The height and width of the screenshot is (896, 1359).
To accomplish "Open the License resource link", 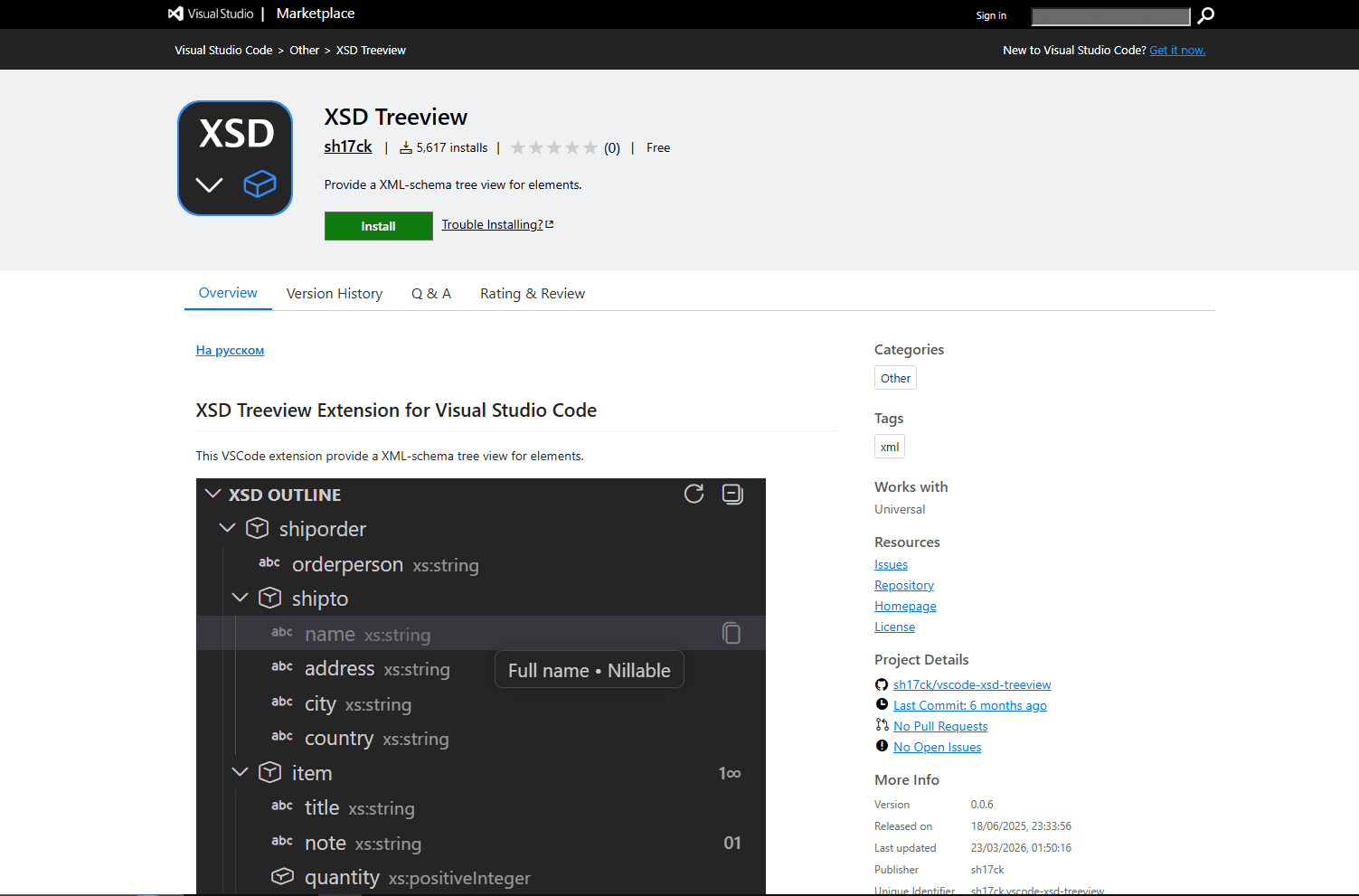I will (x=894, y=627).
